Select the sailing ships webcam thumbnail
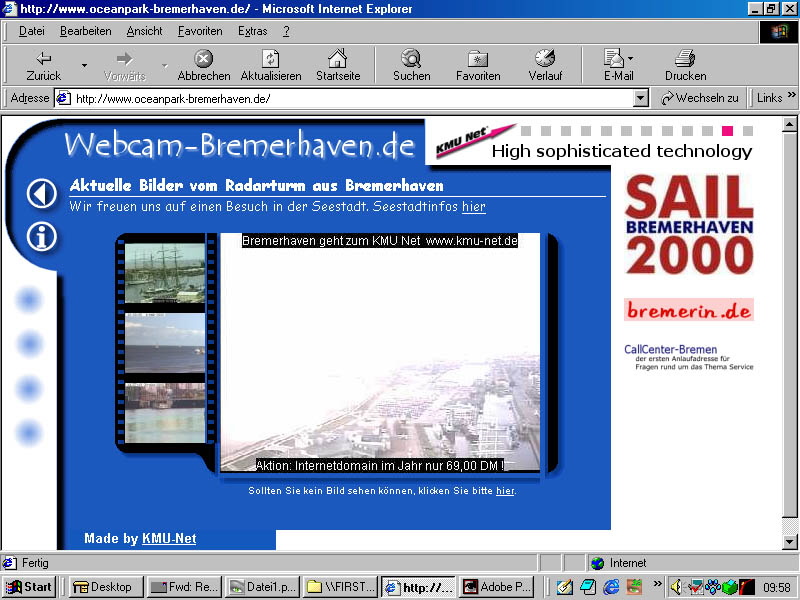Image resolution: width=800 pixels, height=600 pixels. coord(165,273)
